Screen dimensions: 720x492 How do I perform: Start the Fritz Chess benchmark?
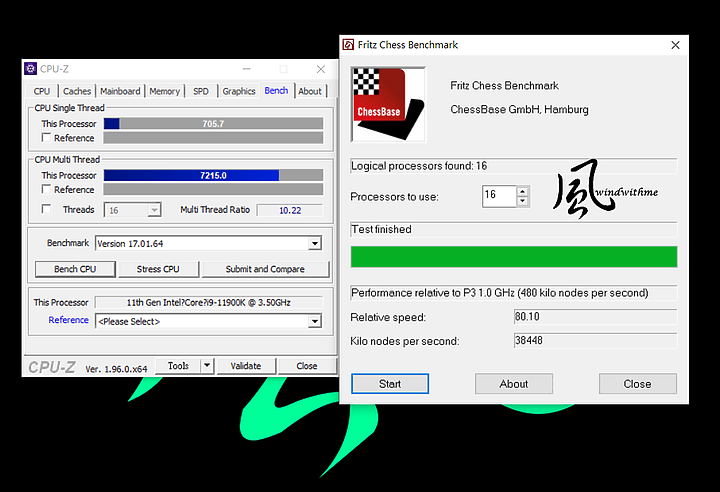tap(390, 384)
